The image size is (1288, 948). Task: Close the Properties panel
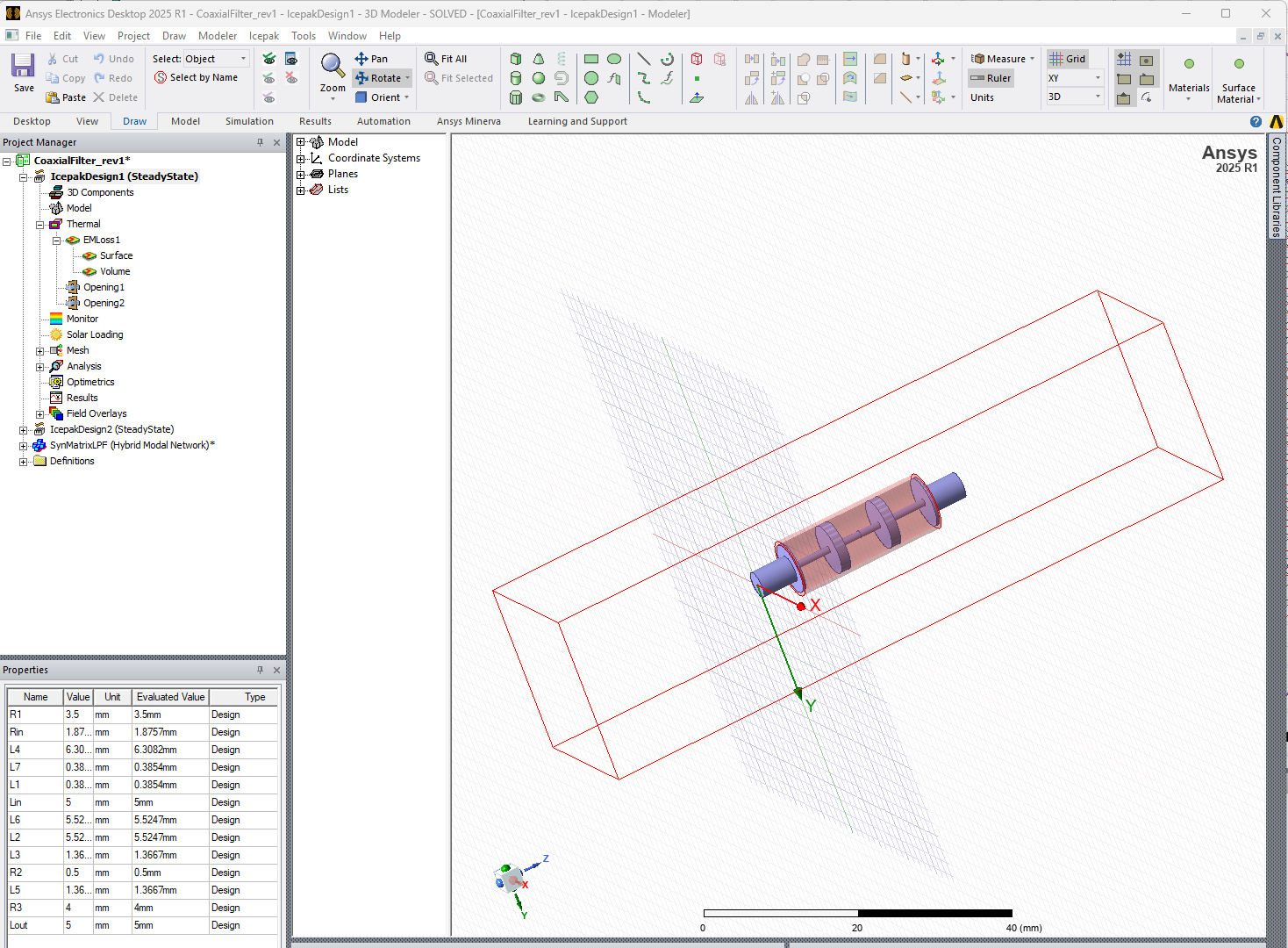(x=276, y=670)
